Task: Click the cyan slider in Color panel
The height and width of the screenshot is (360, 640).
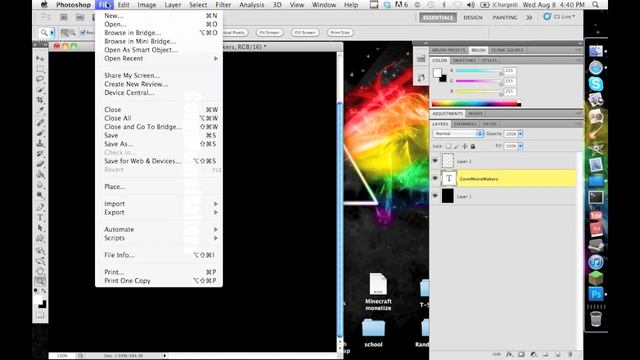Action: point(478,71)
